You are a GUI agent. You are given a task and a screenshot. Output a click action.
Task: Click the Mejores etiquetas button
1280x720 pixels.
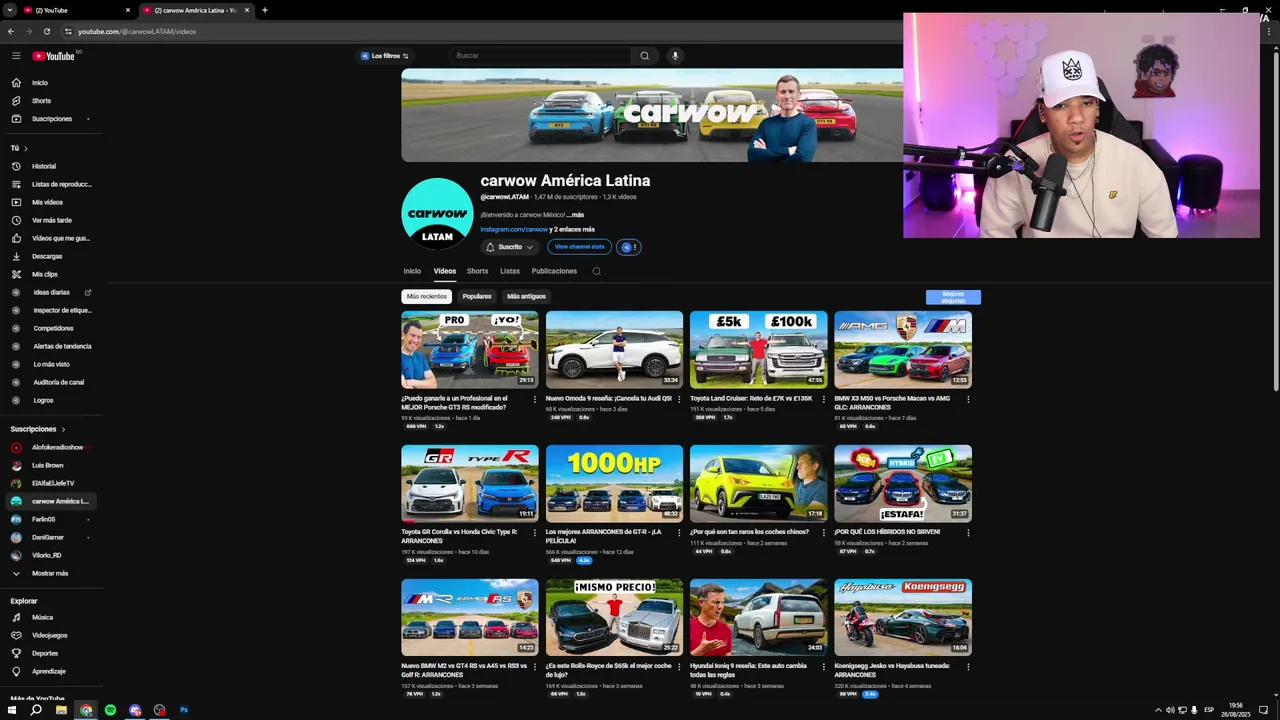click(953, 297)
